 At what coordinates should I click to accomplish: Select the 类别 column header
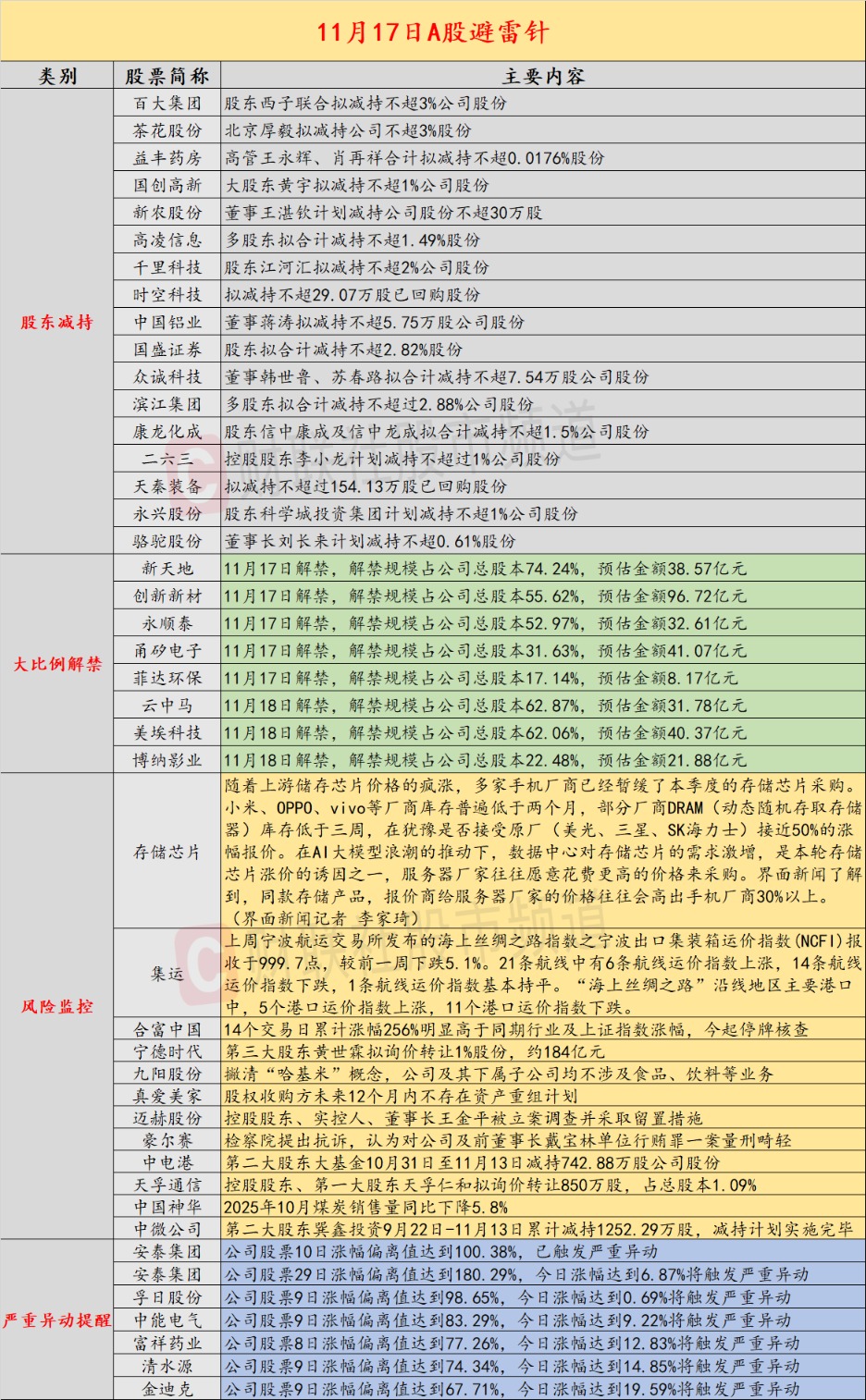coord(57,77)
